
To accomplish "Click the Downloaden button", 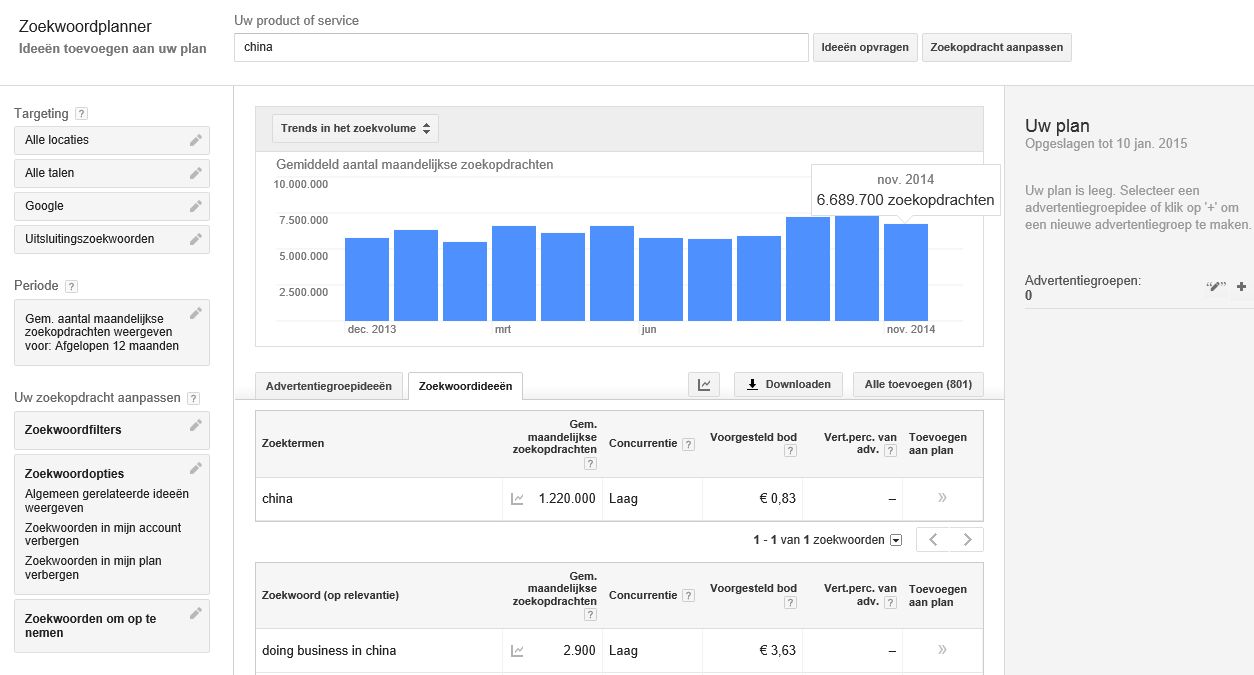I will [x=788, y=384].
